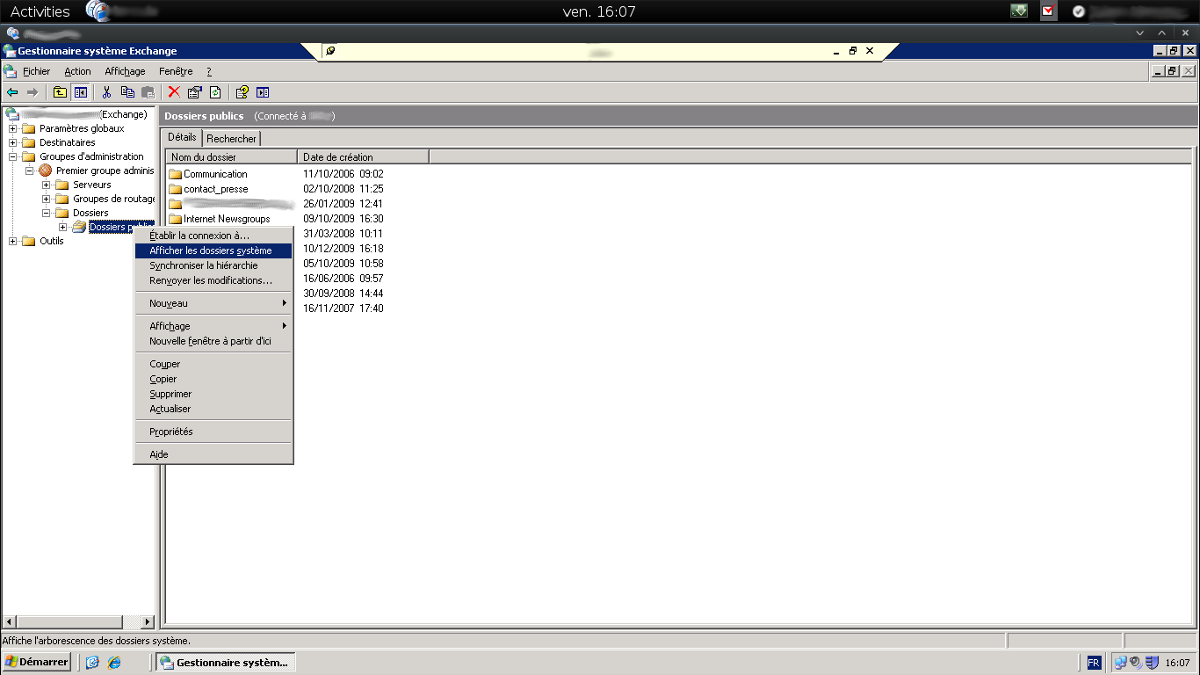Click the Copy toolbar icon
The width and height of the screenshot is (1200, 675).
point(127,92)
